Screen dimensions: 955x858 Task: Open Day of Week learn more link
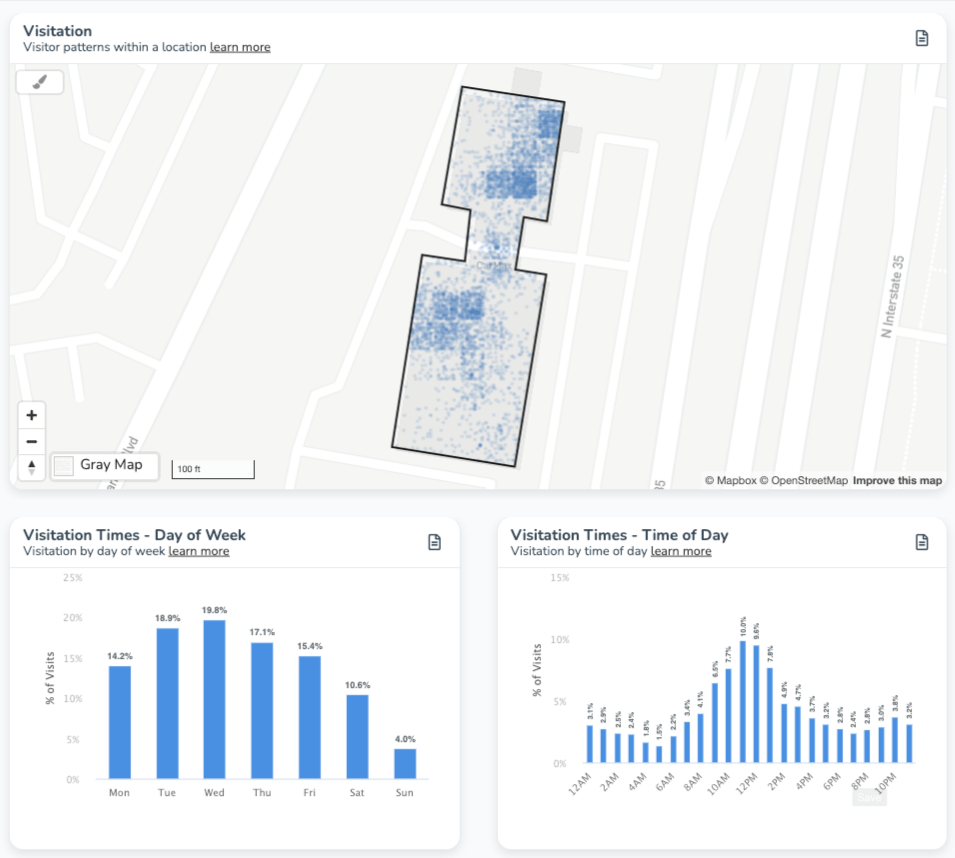[199, 551]
